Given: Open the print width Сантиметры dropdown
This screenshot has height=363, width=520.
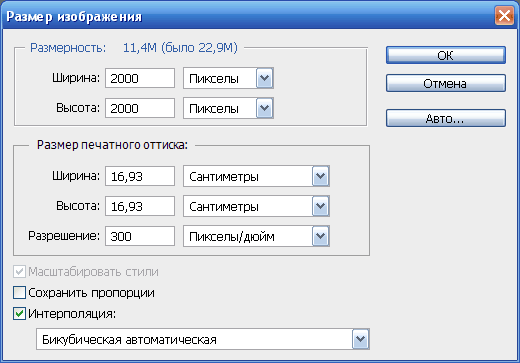Looking at the screenshot, I should [256, 176].
